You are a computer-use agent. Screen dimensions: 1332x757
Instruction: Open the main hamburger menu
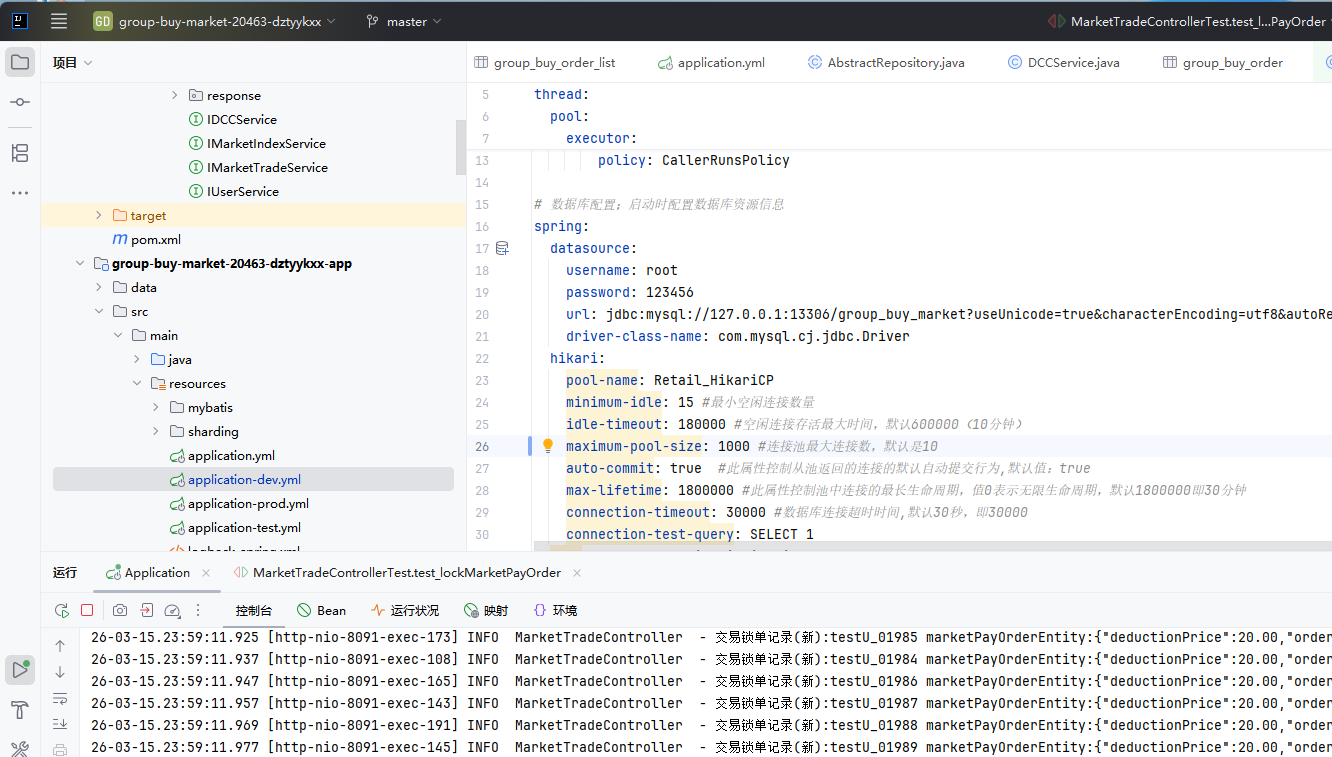[x=59, y=21]
